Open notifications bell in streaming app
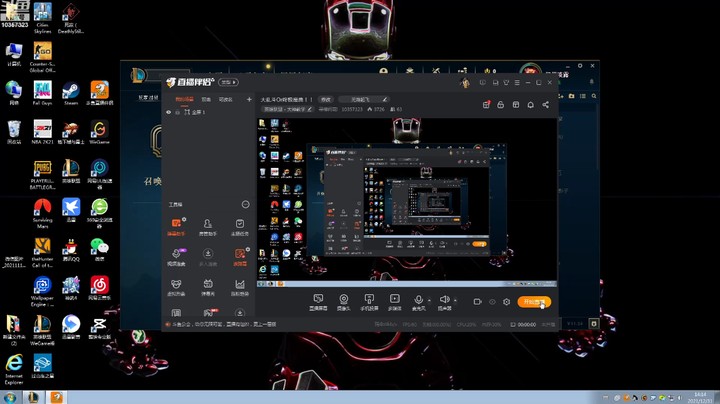Screen dimensions: 720x404 point(530,105)
